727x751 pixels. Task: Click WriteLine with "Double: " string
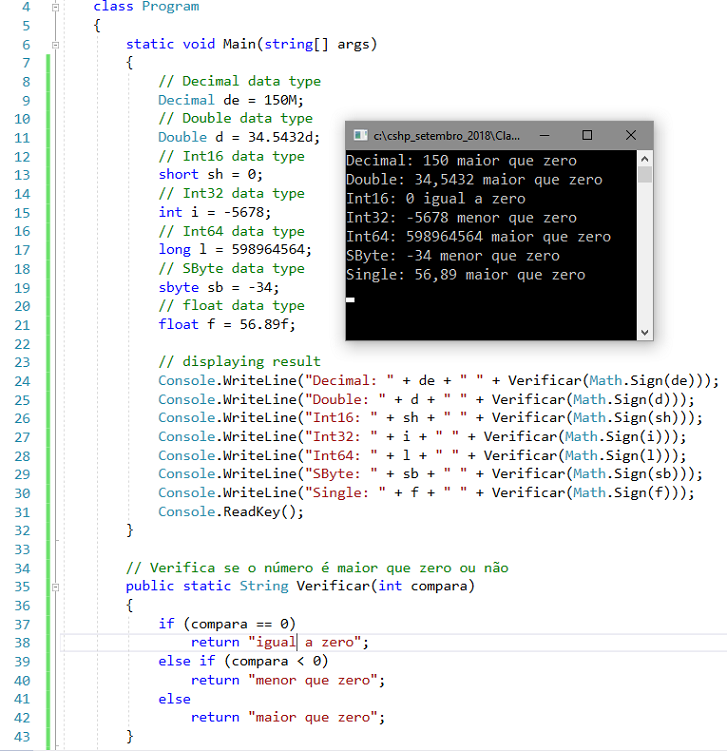point(426,399)
